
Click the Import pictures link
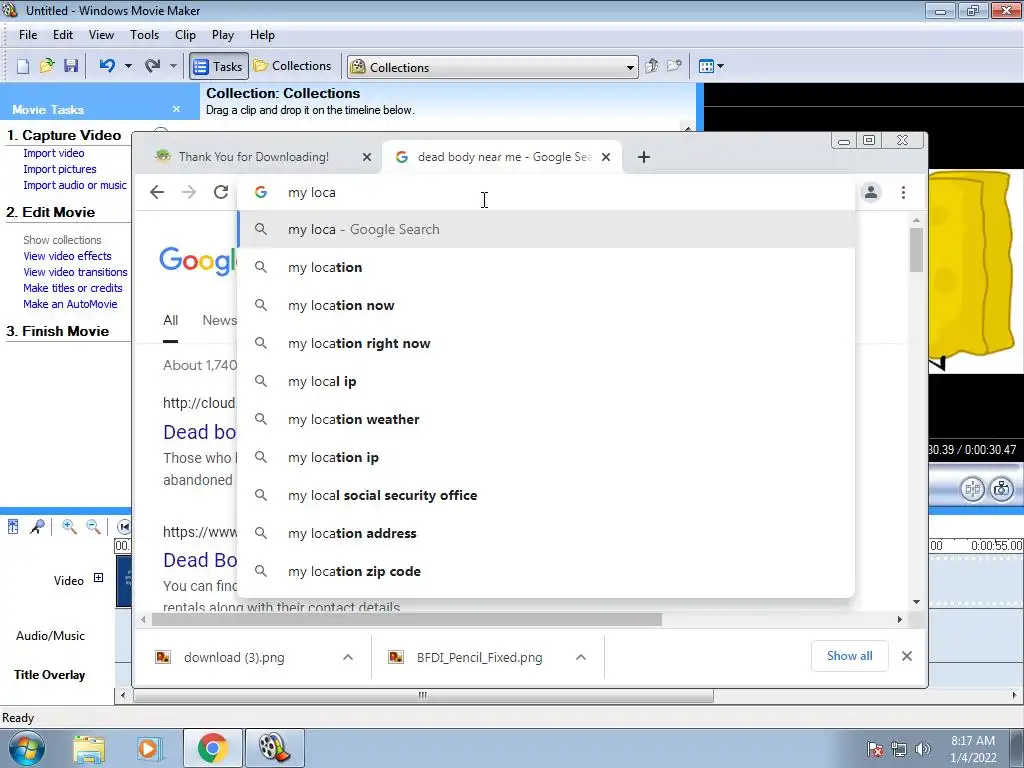point(59,169)
